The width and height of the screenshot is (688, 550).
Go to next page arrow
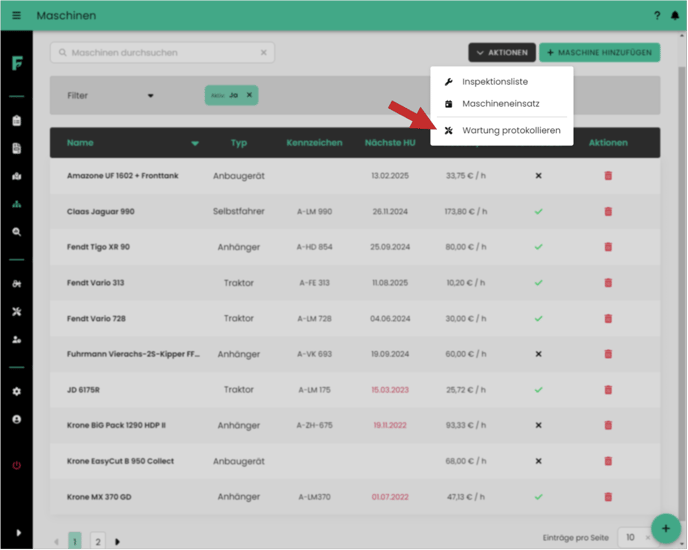tap(117, 542)
